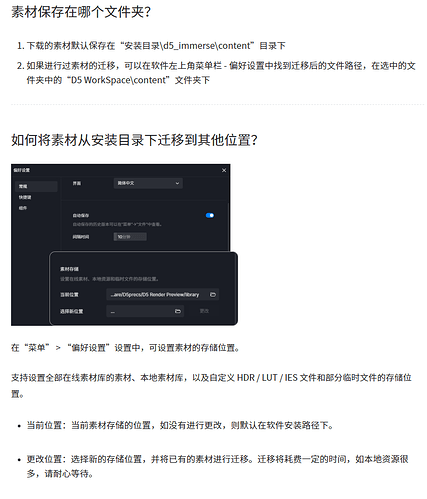The height and width of the screenshot is (499, 427).
Task: Click the preferences screenshot image
Action: click(x=124, y=245)
